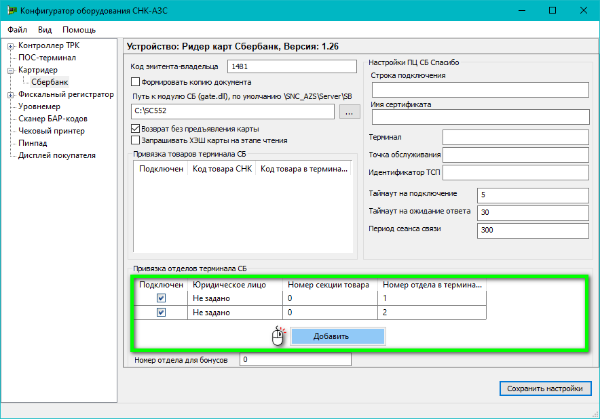Viewport: 600px width, 419px height.
Task: Open the Файл menu
Action: click(17, 30)
